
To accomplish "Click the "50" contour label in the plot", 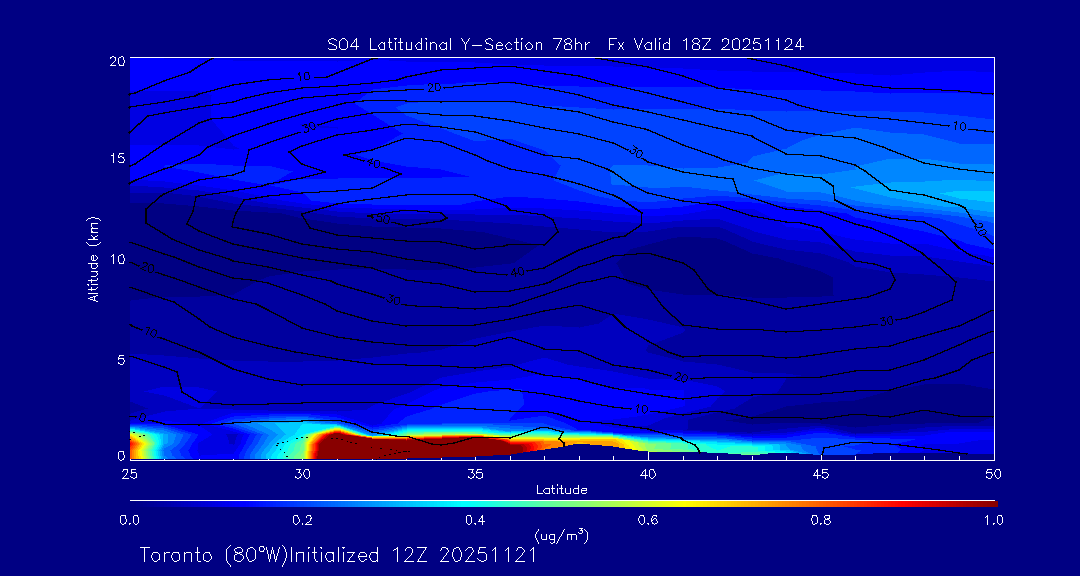I will click(382, 219).
